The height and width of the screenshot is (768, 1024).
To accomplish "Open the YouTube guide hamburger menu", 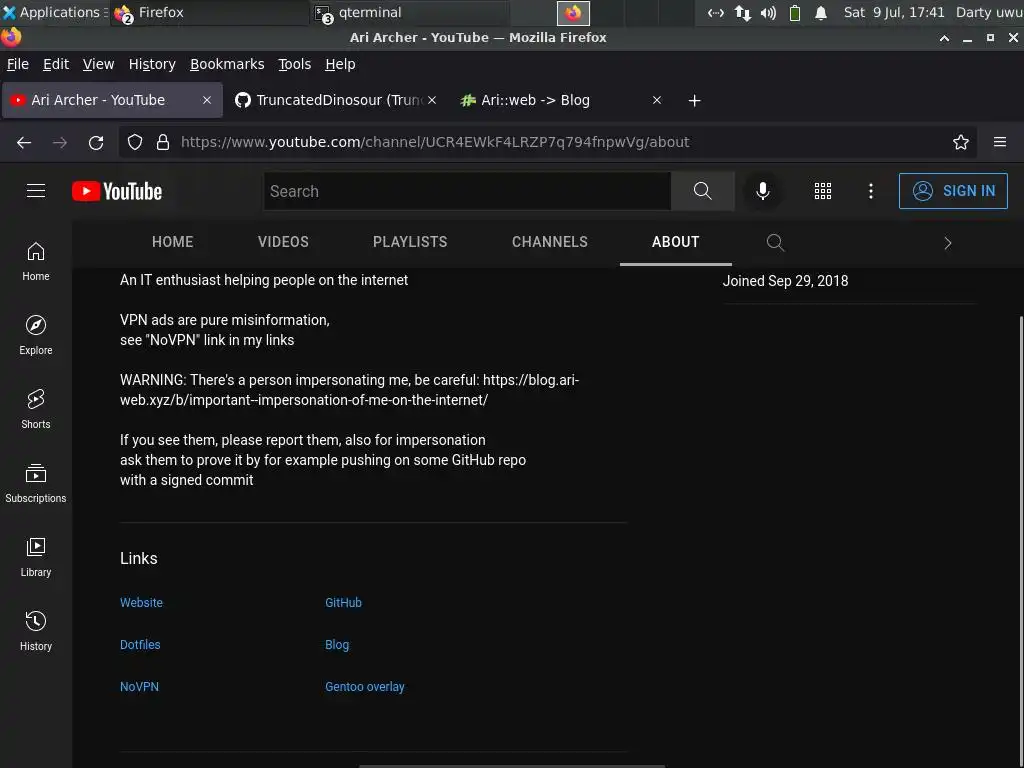I will coord(36,191).
